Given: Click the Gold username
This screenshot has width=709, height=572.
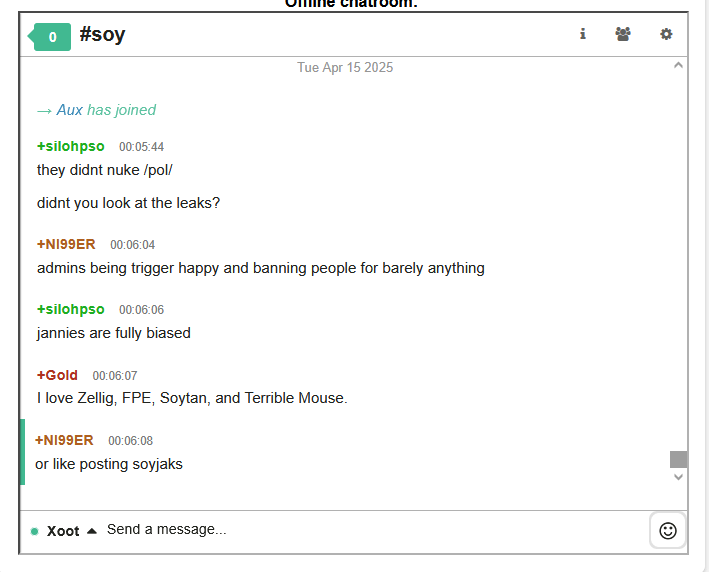Looking at the screenshot, I should [57, 375].
